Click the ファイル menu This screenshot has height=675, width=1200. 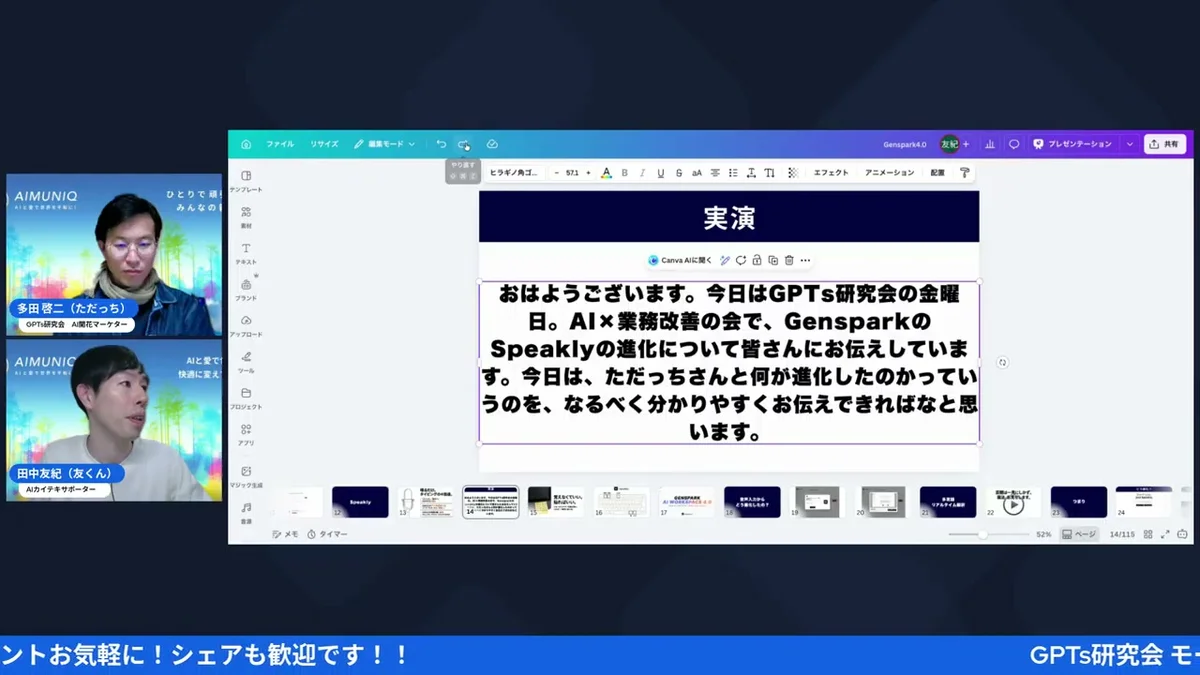click(279, 143)
